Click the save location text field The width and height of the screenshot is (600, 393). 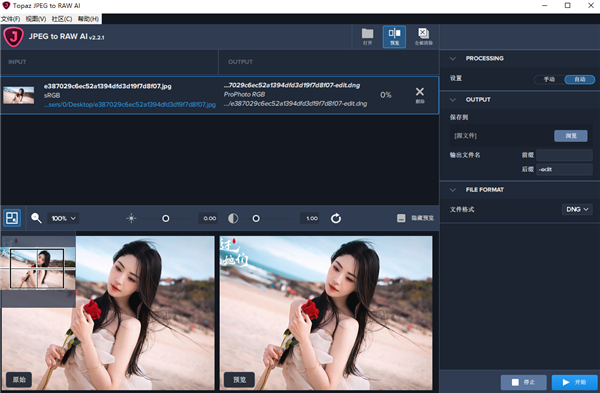click(502, 136)
